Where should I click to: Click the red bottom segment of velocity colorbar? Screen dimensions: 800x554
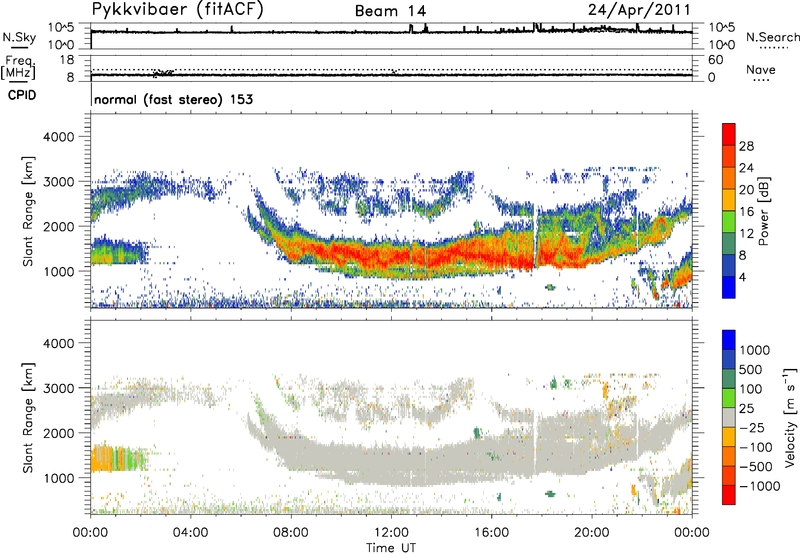pos(729,495)
